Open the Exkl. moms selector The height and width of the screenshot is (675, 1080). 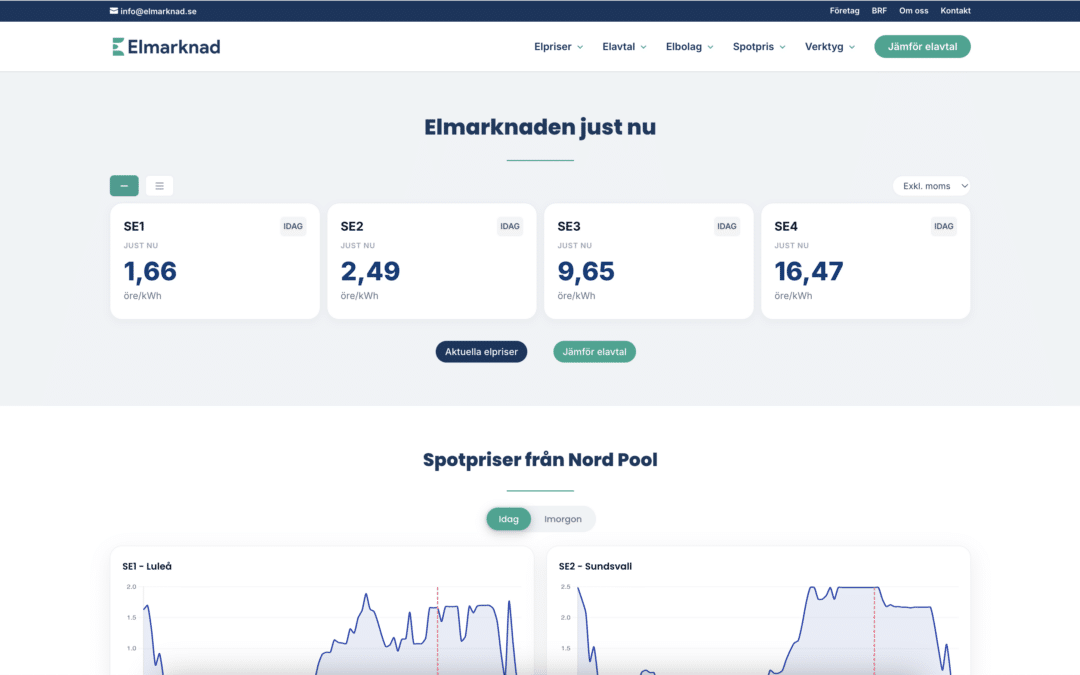pos(931,185)
